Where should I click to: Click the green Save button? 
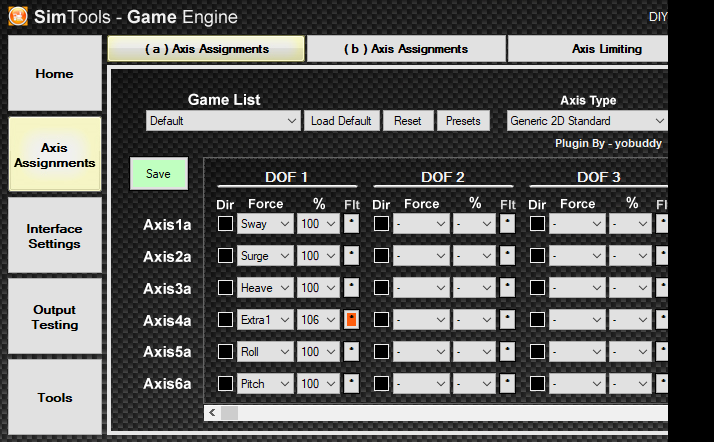pos(158,173)
